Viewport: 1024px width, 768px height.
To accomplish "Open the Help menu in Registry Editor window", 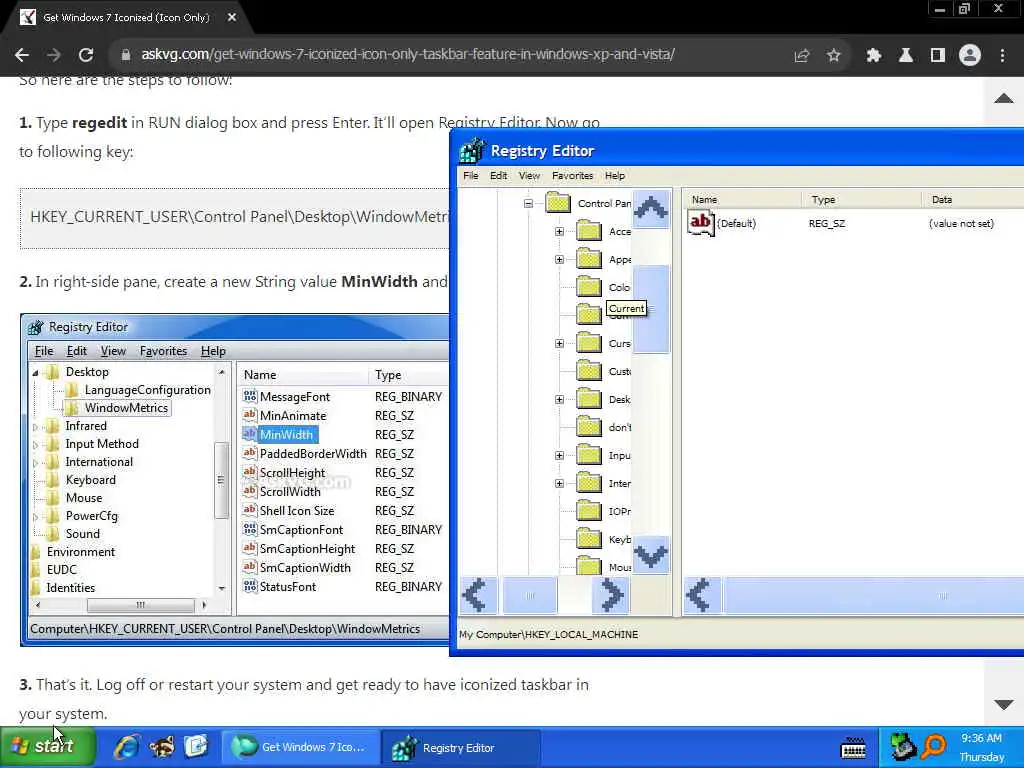I will coord(615,176).
